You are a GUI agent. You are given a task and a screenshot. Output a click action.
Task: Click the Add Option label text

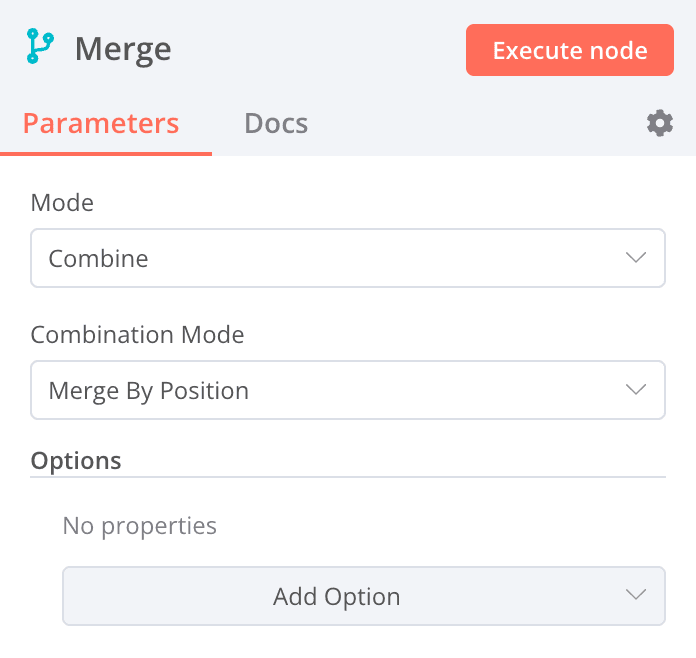tap(337, 597)
